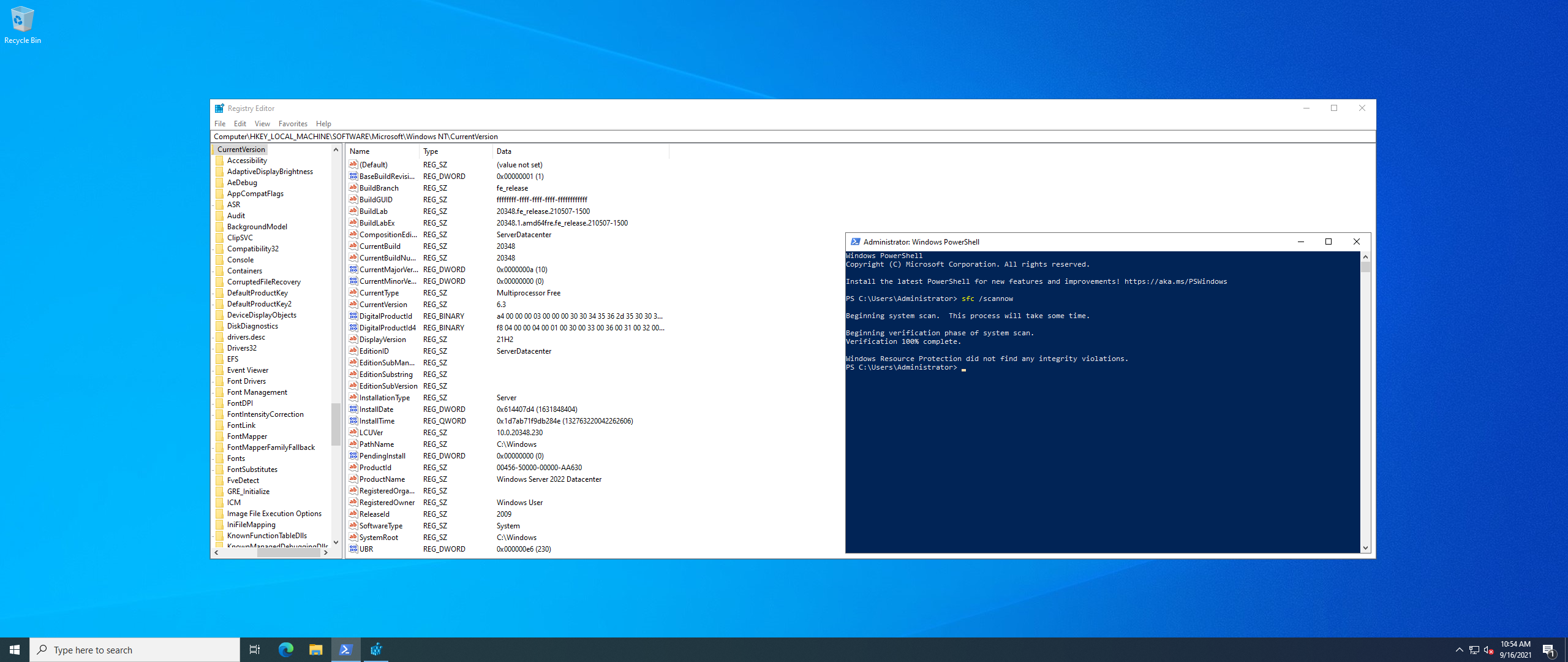
Task: Click the InstallTime QWORD value icon
Action: 353,420
